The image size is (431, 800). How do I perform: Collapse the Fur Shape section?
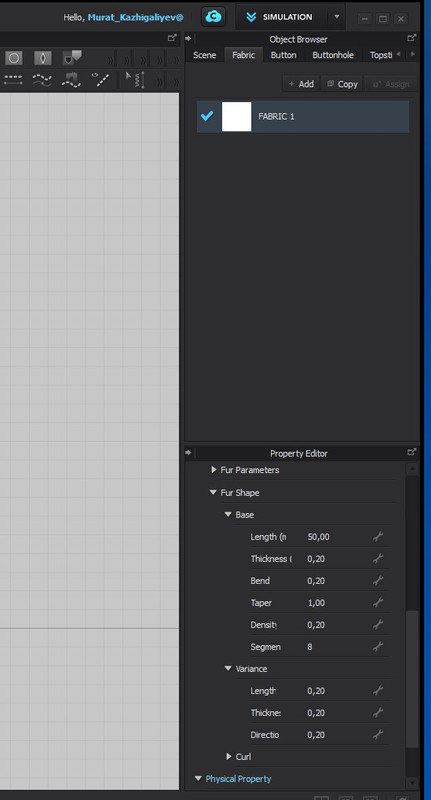click(213, 492)
